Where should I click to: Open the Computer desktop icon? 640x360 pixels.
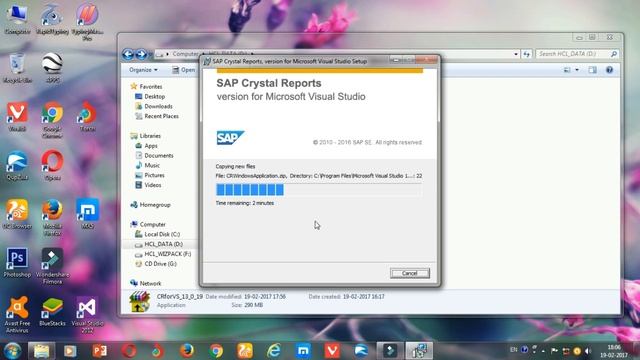(x=17, y=19)
